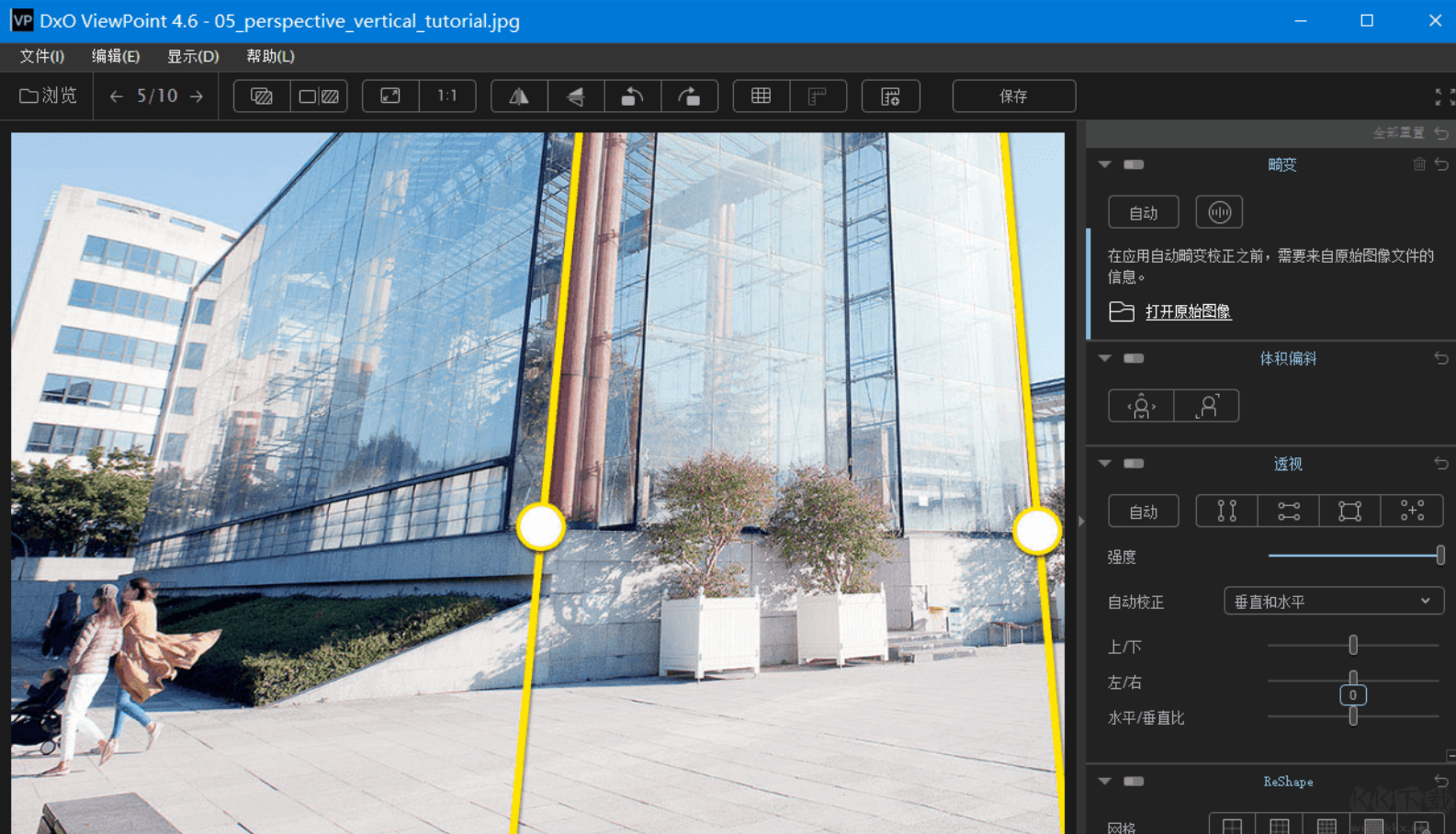The width and height of the screenshot is (1456, 834).
Task: Choose the 2x2 ReShape grid icon
Action: [1233, 825]
